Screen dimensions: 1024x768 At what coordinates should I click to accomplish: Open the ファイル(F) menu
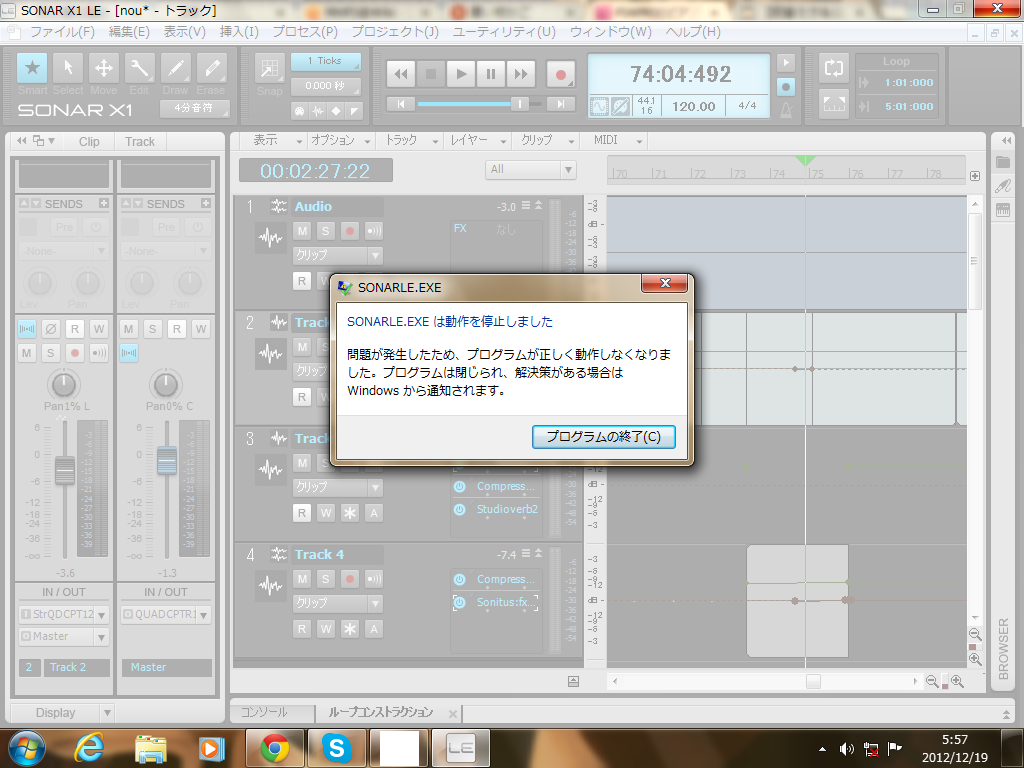[63, 31]
